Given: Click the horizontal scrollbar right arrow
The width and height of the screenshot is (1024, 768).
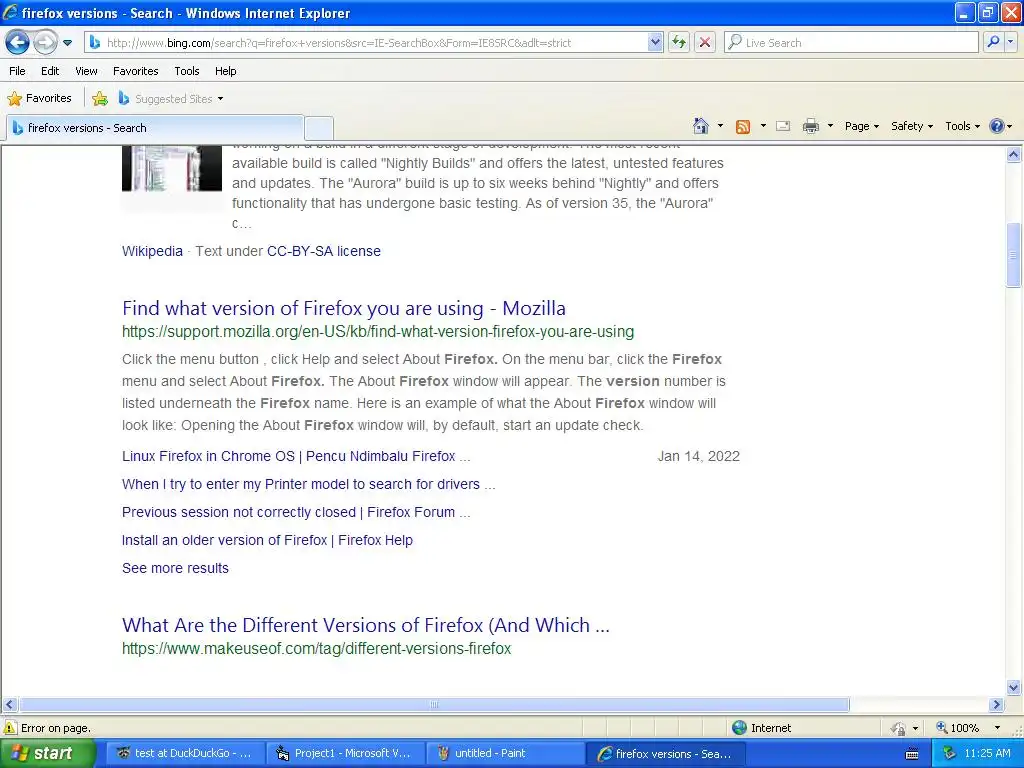Looking at the screenshot, I should [x=997, y=705].
